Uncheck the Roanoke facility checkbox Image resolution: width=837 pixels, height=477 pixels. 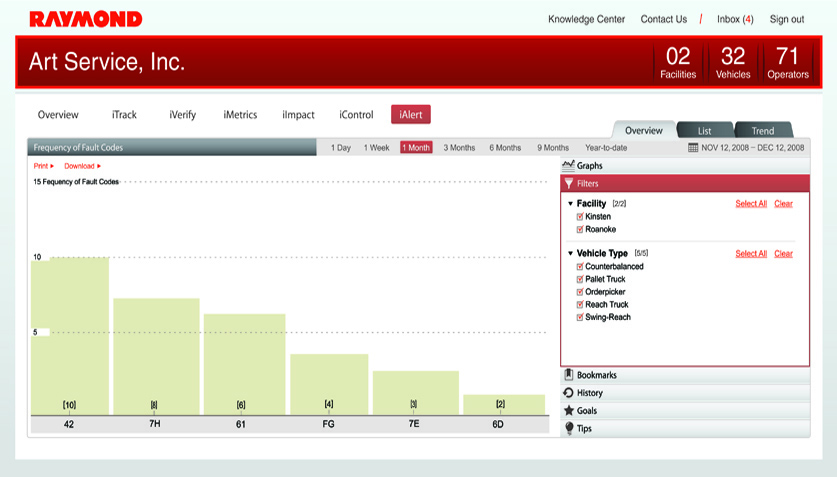pyautogui.click(x=580, y=229)
